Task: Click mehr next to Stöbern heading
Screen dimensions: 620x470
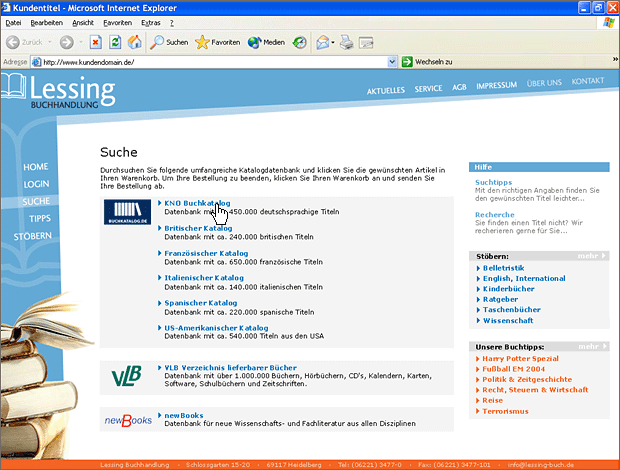Action: pyautogui.click(x=592, y=256)
